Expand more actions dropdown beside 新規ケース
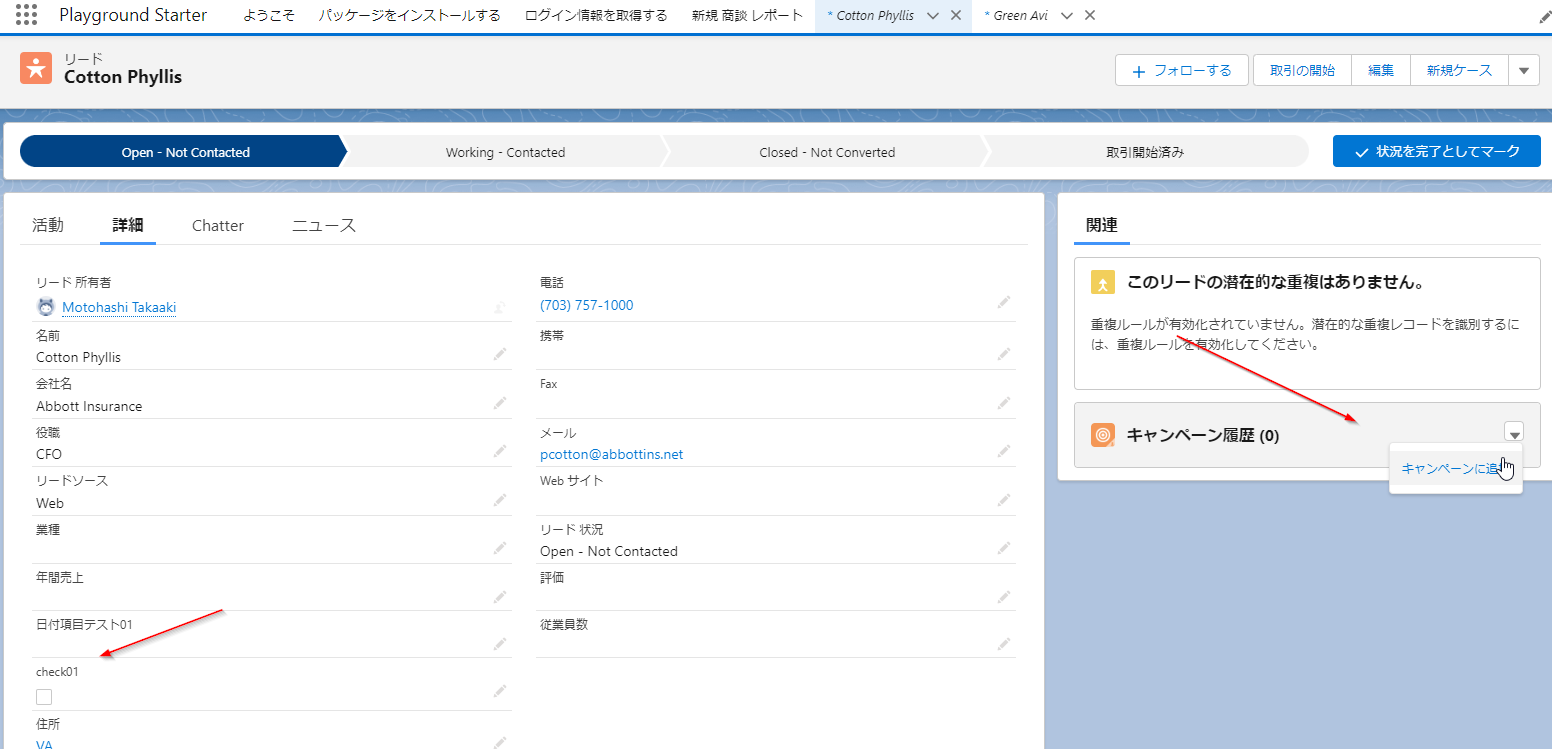Image resolution: width=1552 pixels, height=749 pixels. pos(1524,70)
